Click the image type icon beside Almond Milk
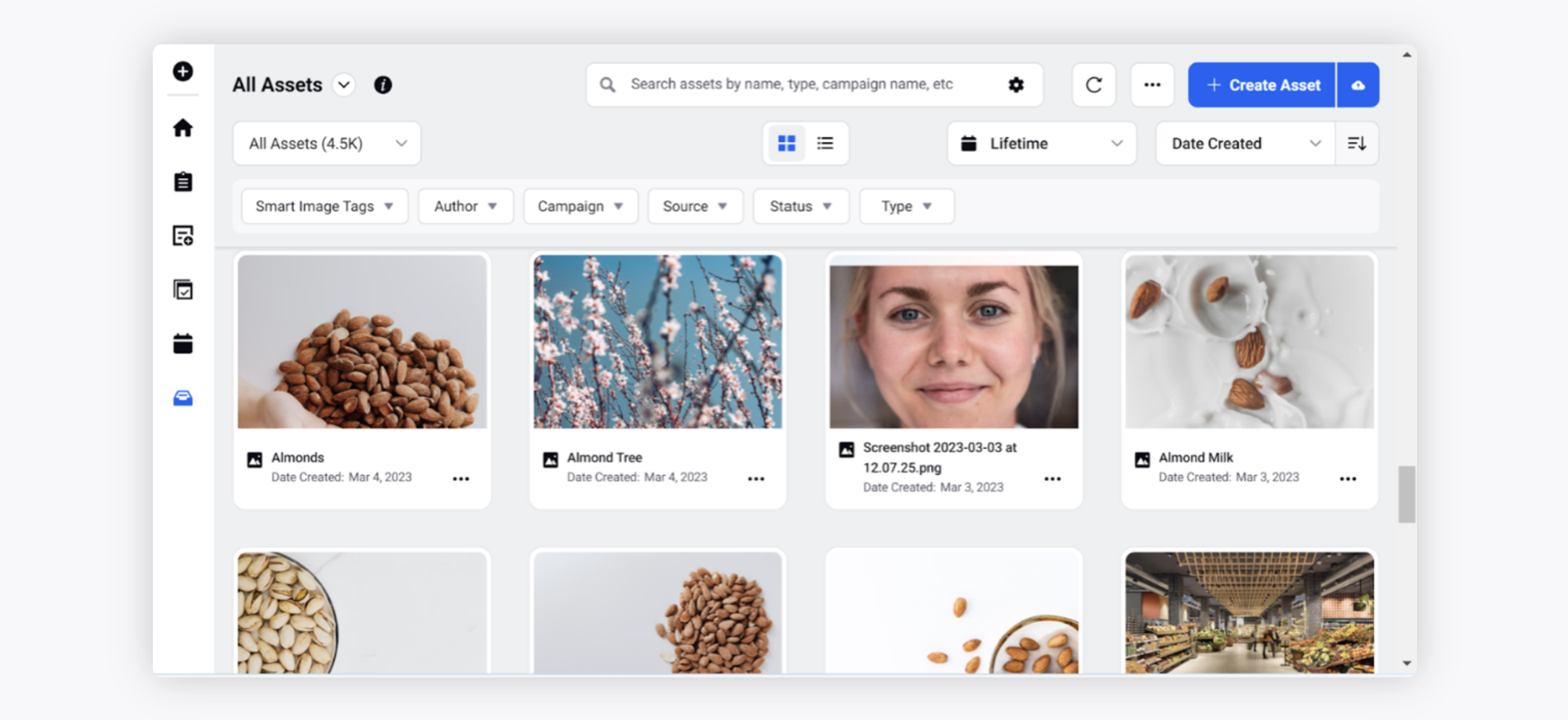 (1142, 459)
